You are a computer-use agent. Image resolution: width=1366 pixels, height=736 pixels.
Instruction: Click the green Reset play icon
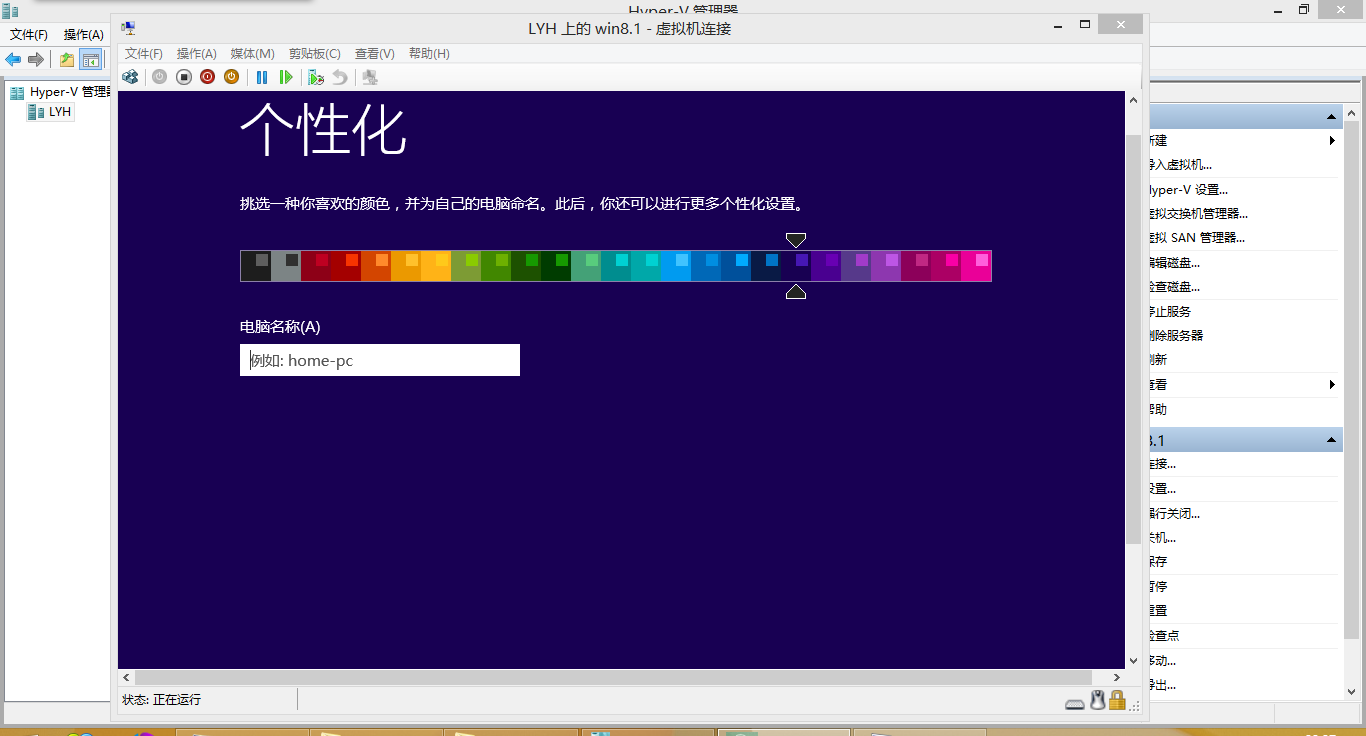[286, 77]
